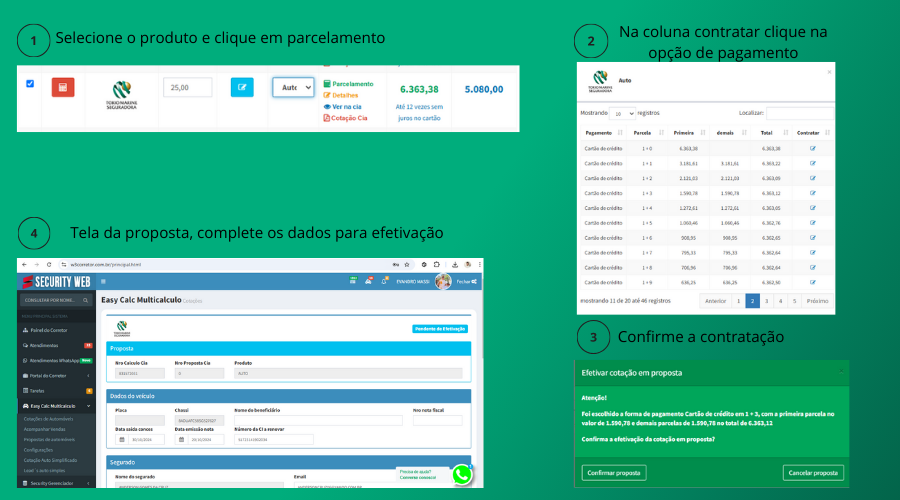Click the contratar icon for parcela 1 + 0
900x500 pixels.
813,148
